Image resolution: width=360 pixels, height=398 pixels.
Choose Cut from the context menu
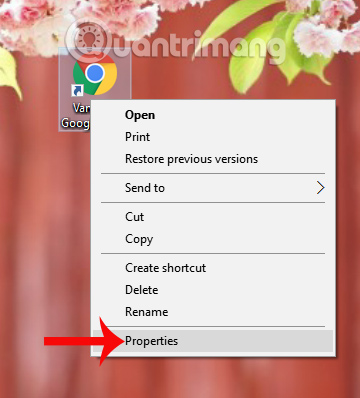click(x=213, y=217)
